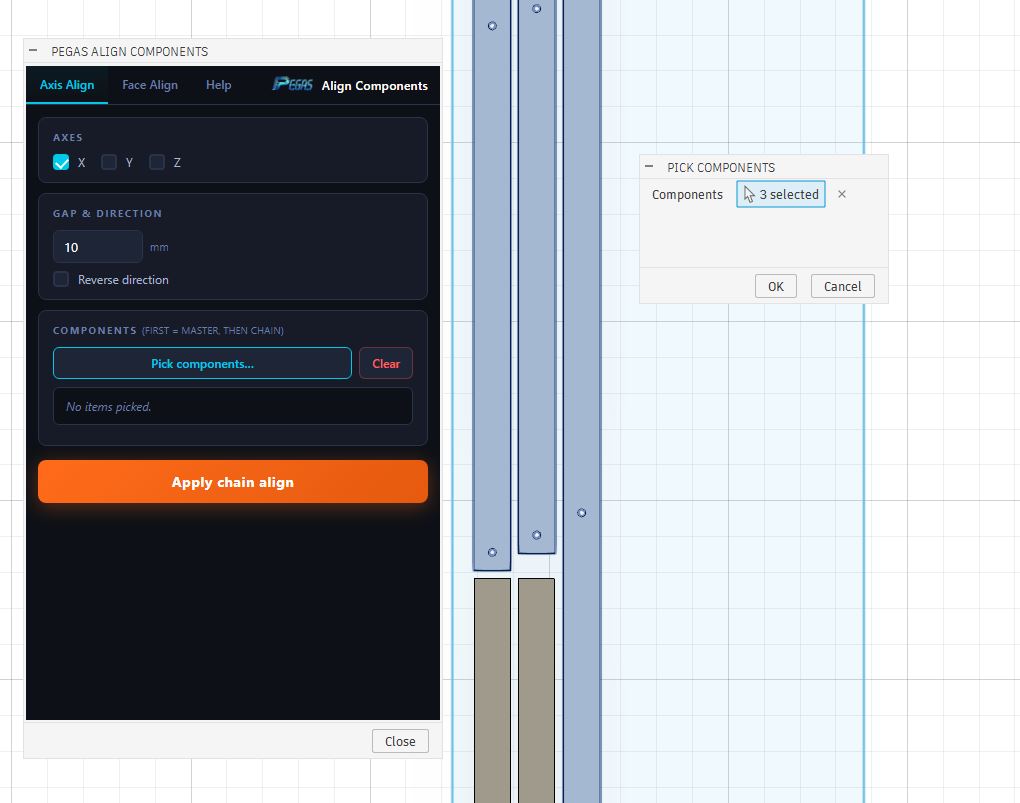Uncheck the X axis checkbox
The width and height of the screenshot is (1020, 803).
61,162
